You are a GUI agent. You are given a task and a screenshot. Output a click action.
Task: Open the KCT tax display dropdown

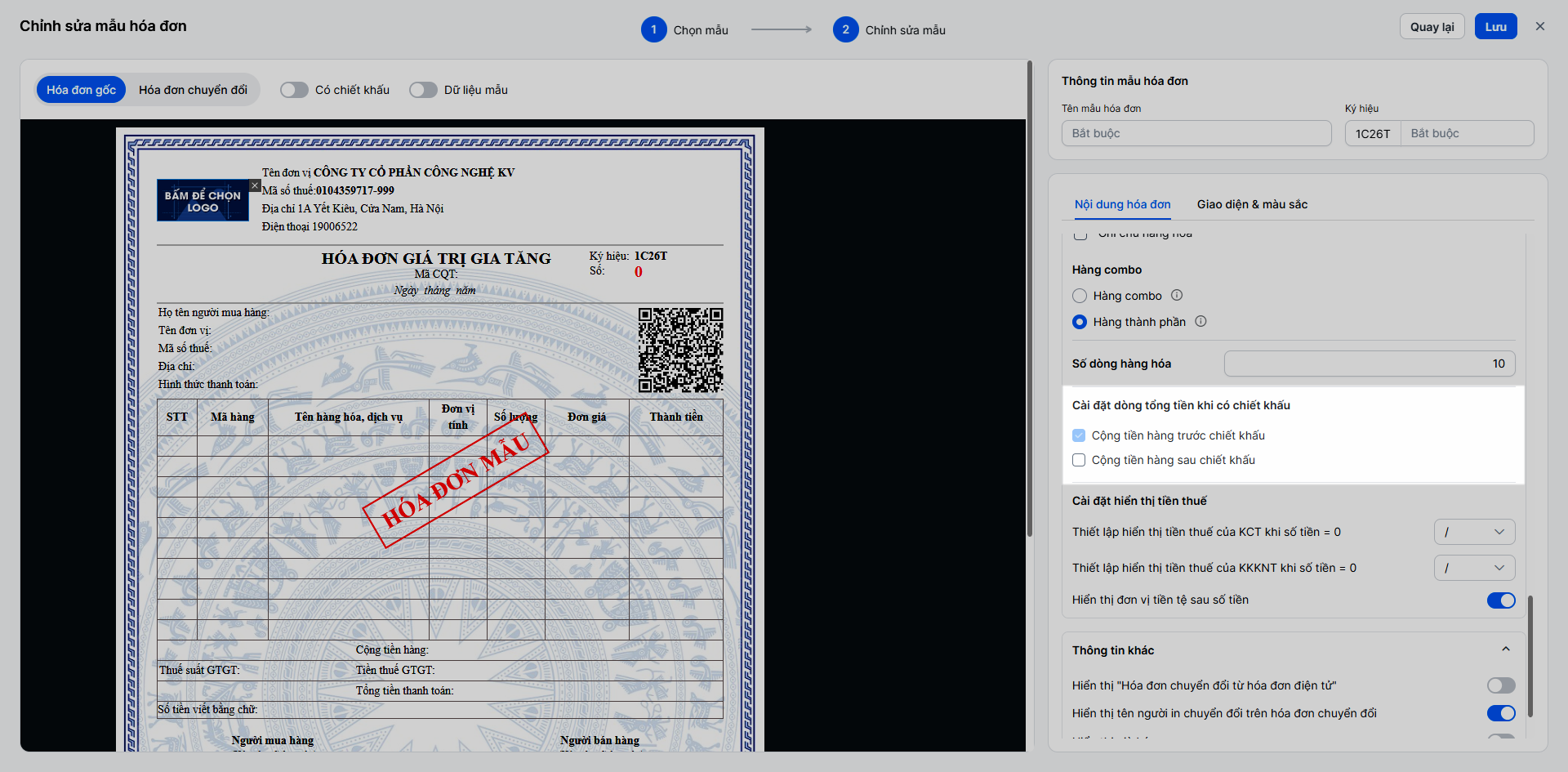coord(1474,532)
